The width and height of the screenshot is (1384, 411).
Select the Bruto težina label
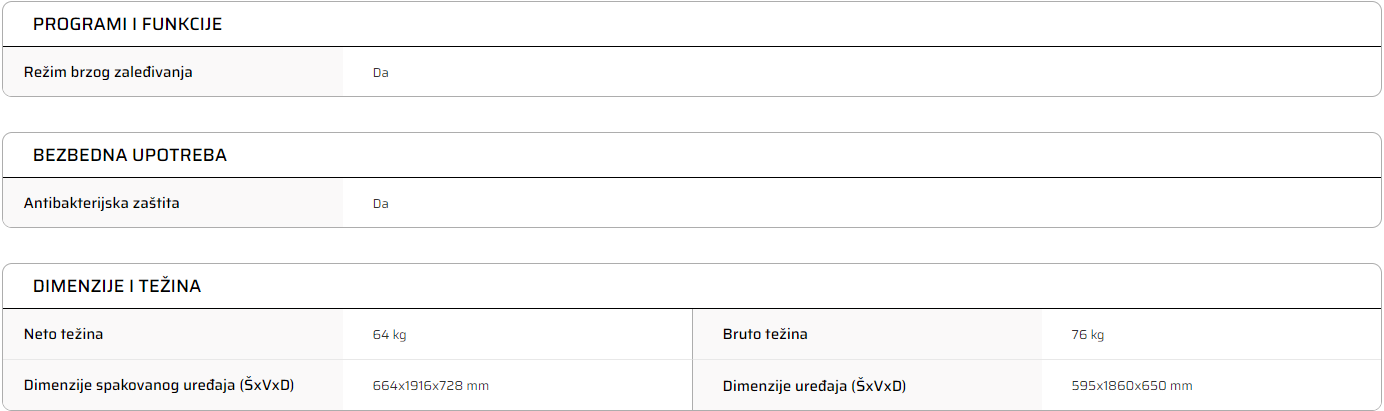[765, 334]
